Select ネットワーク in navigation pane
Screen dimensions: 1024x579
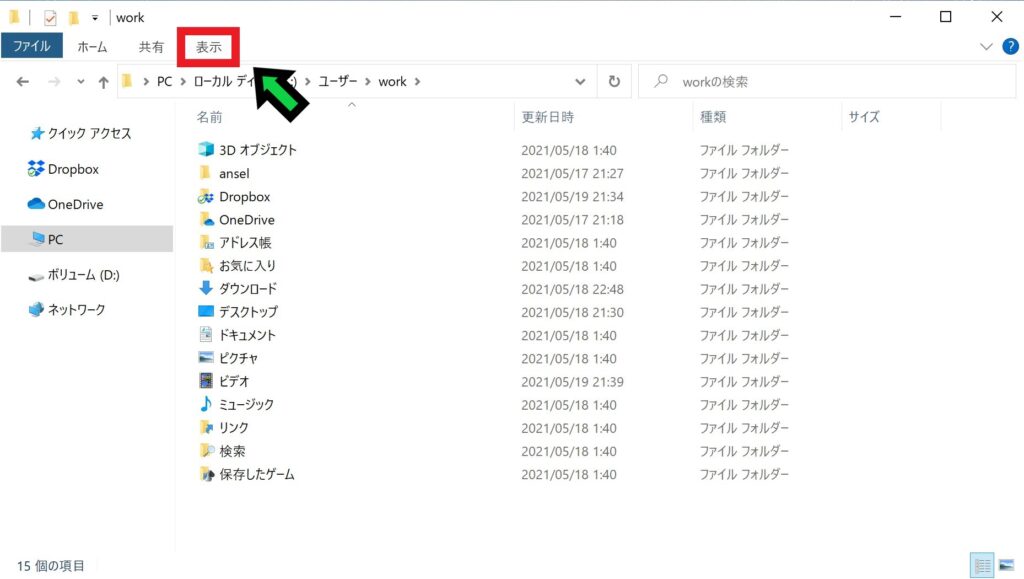pyautogui.click(x=76, y=310)
